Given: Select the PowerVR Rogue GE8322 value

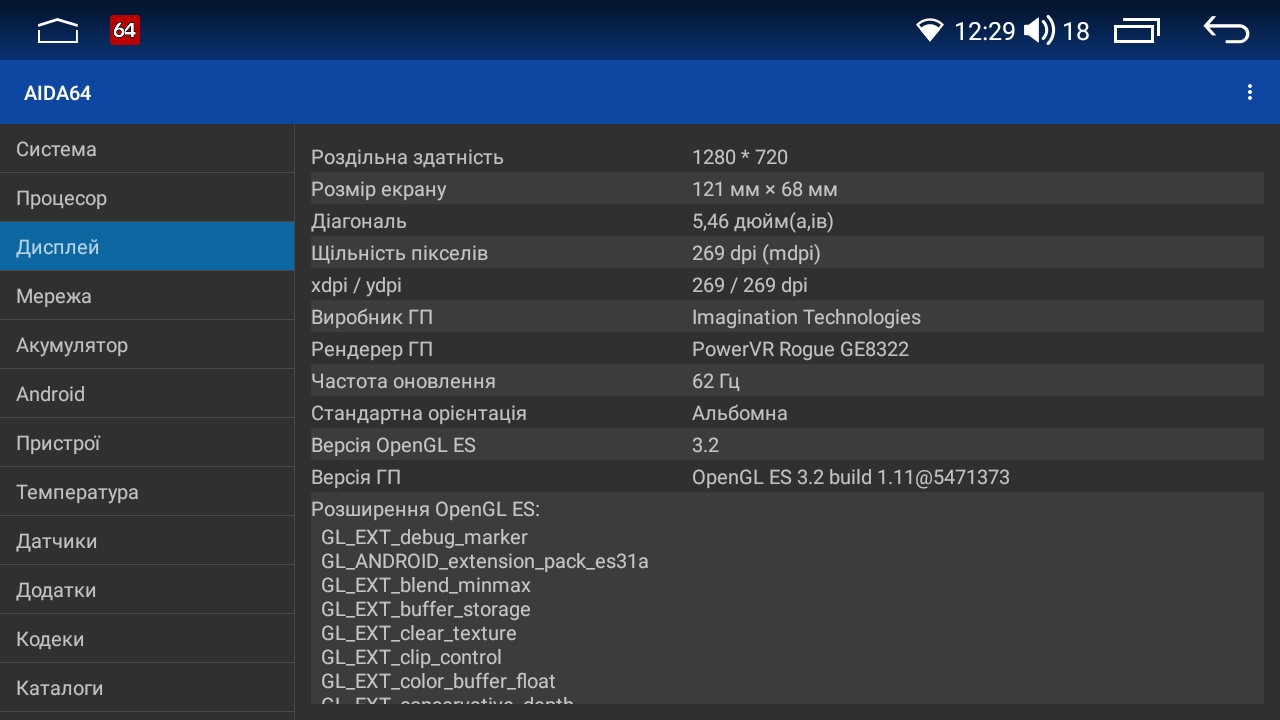Looking at the screenshot, I should coord(800,349).
